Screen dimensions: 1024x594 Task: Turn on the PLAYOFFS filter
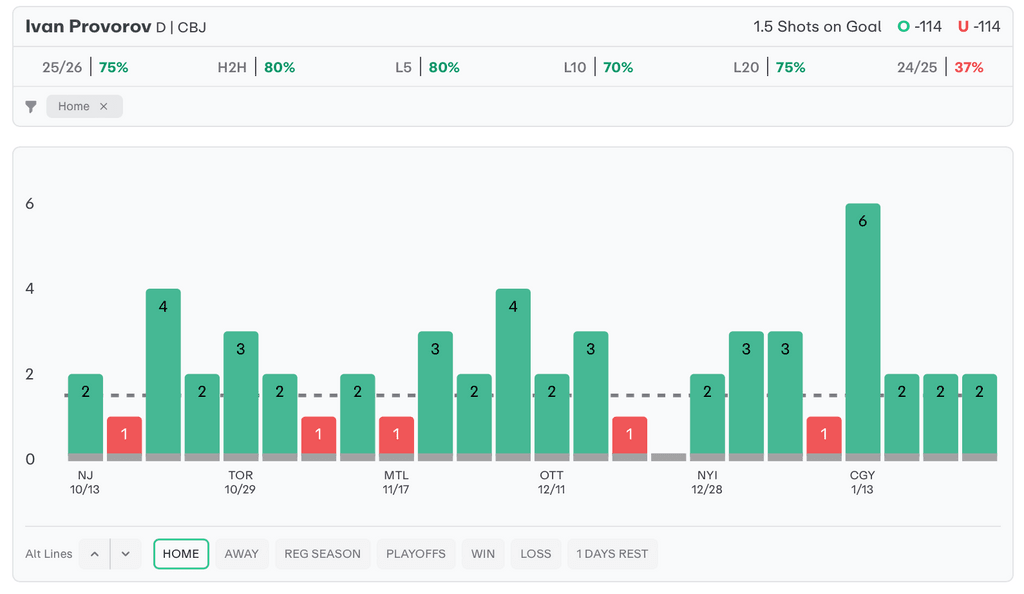tap(416, 554)
